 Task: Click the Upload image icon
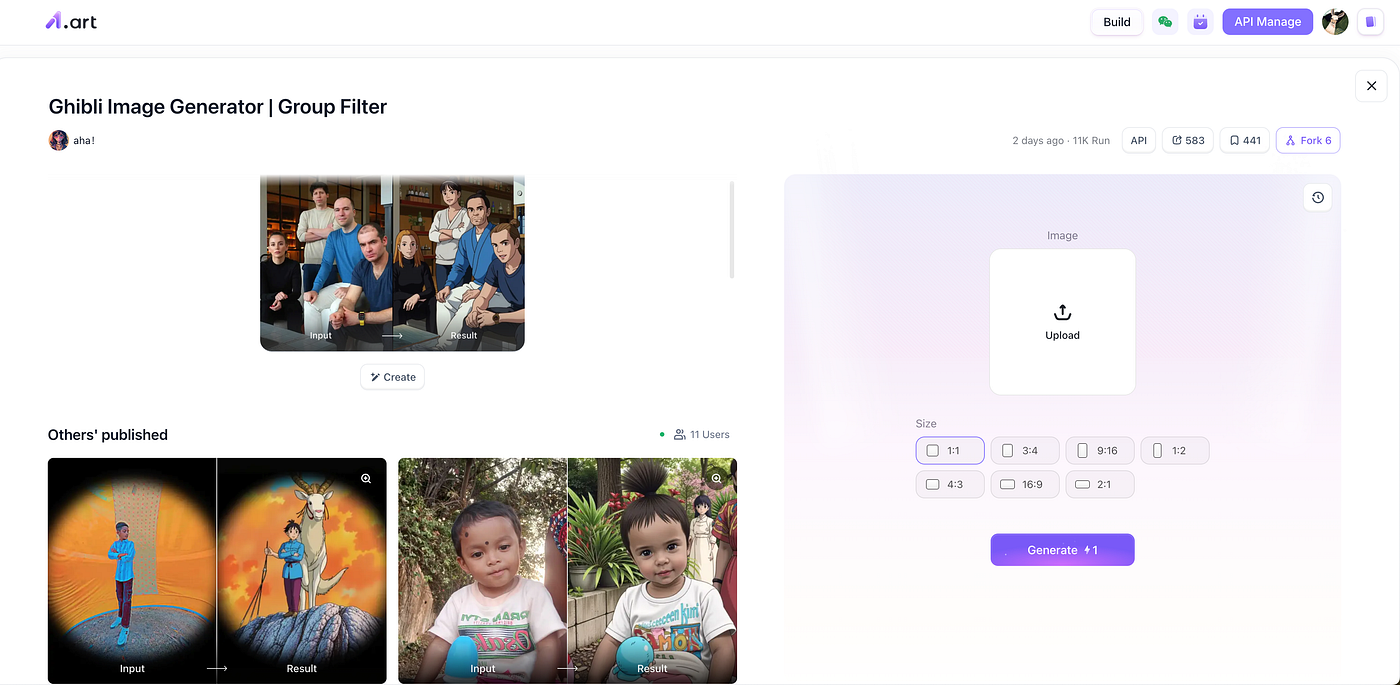[1062, 312]
